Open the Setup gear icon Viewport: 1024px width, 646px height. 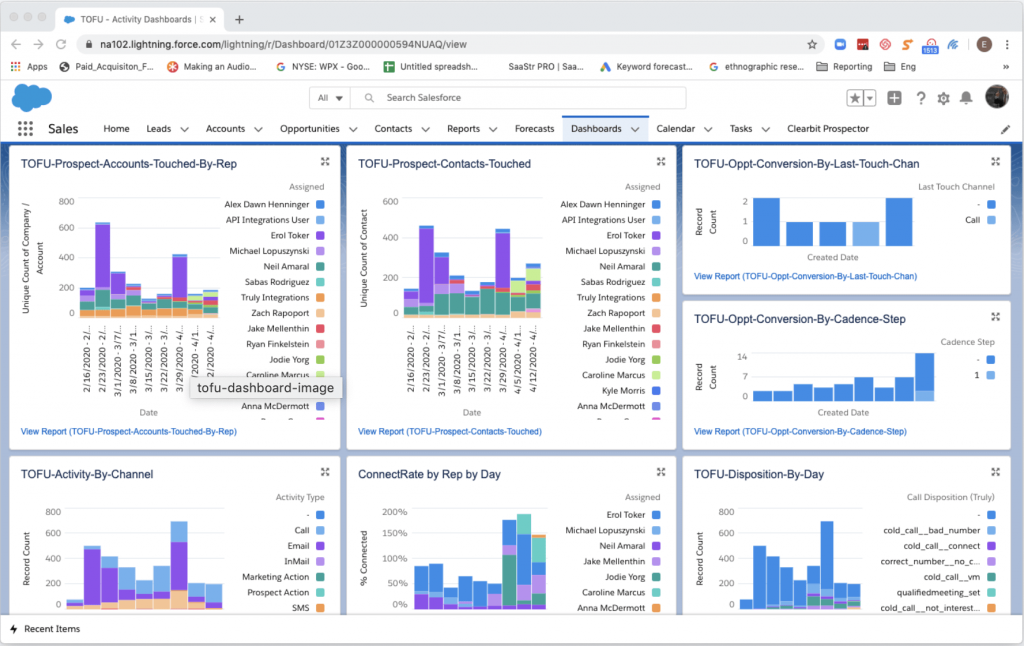(943, 98)
